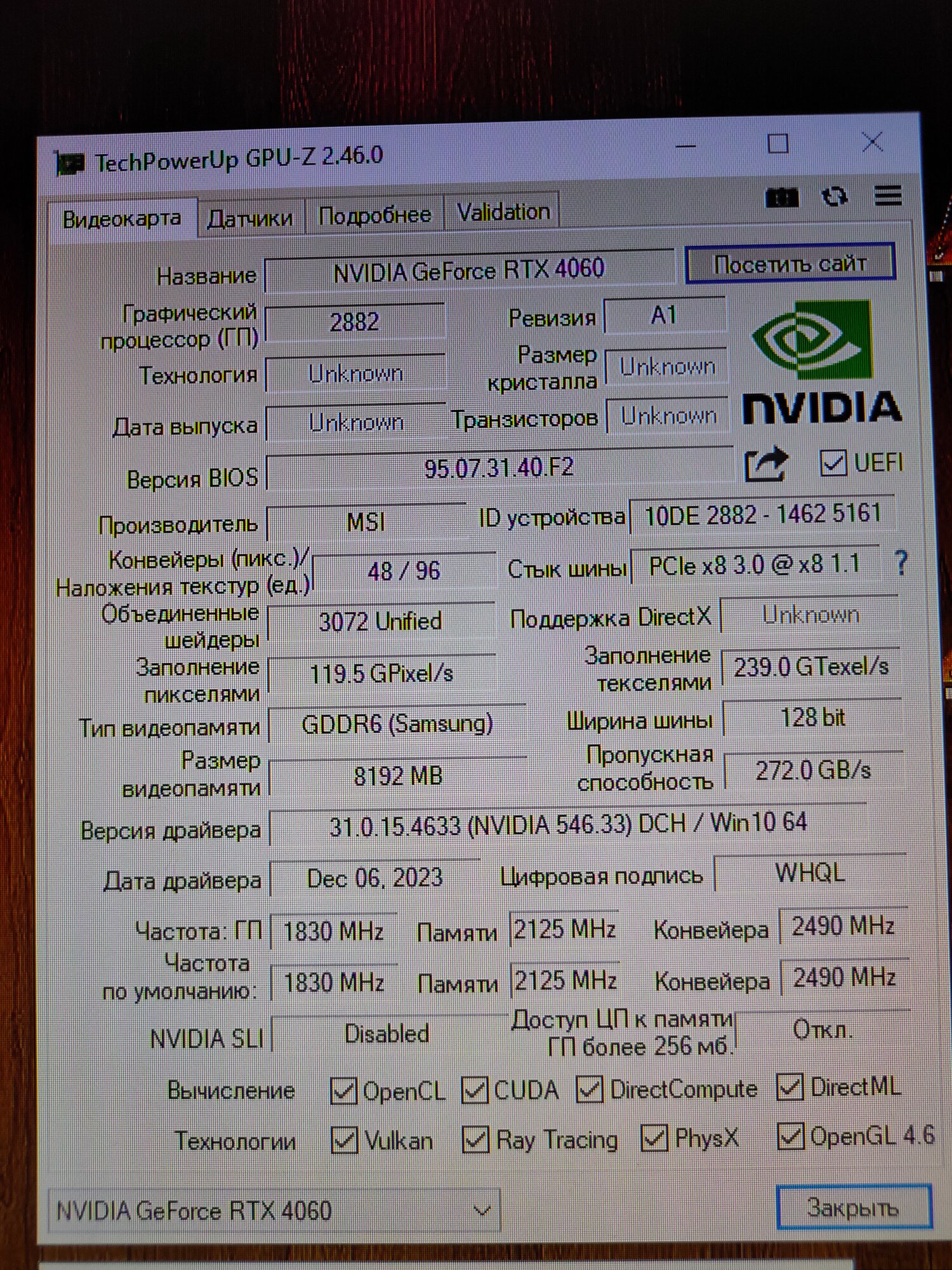Click the bus interface value PCIe x8 3.0
The width and height of the screenshot is (952, 1270).
tap(755, 565)
